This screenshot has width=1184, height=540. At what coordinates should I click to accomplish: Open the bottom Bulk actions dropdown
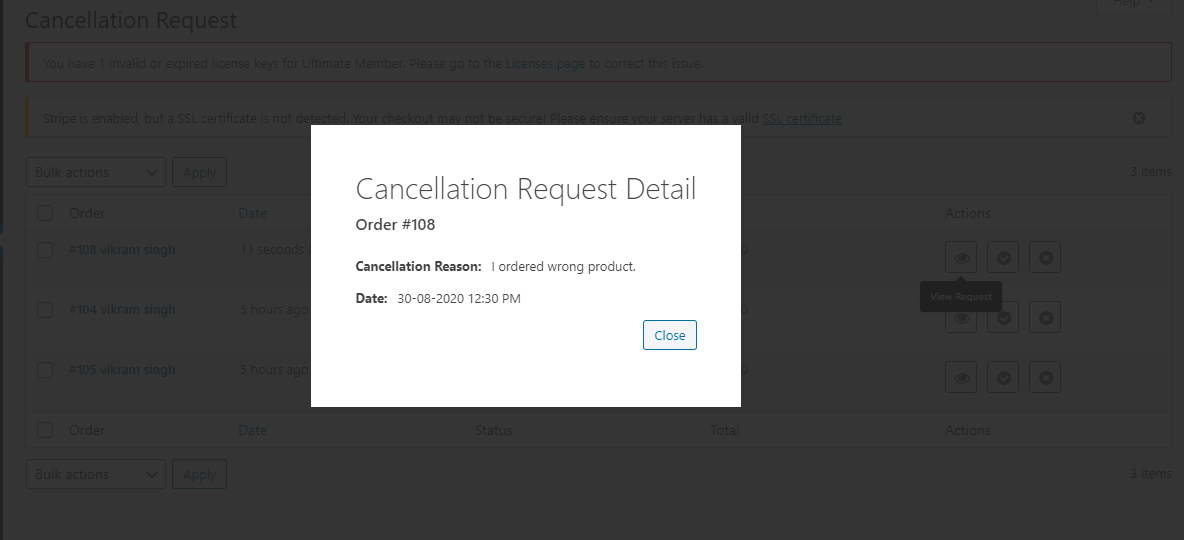96,474
